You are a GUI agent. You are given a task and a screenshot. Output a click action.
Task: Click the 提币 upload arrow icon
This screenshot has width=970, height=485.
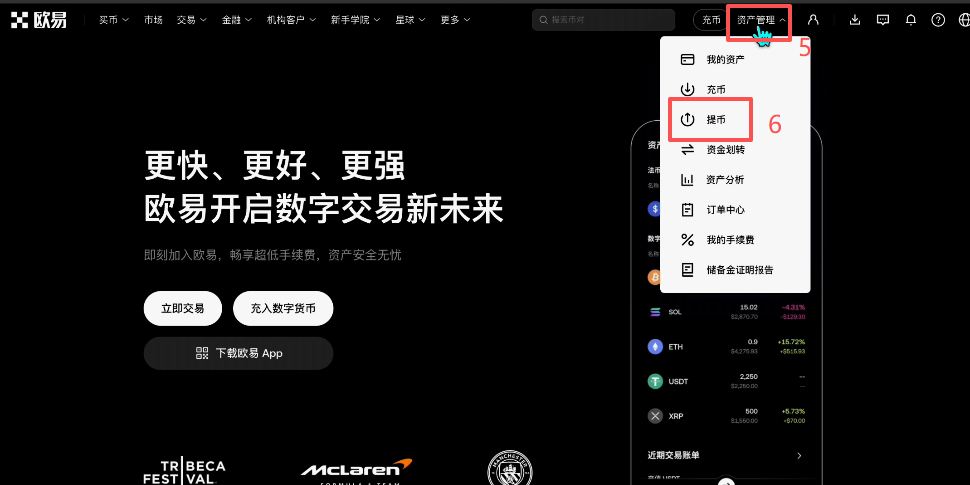click(x=687, y=119)
